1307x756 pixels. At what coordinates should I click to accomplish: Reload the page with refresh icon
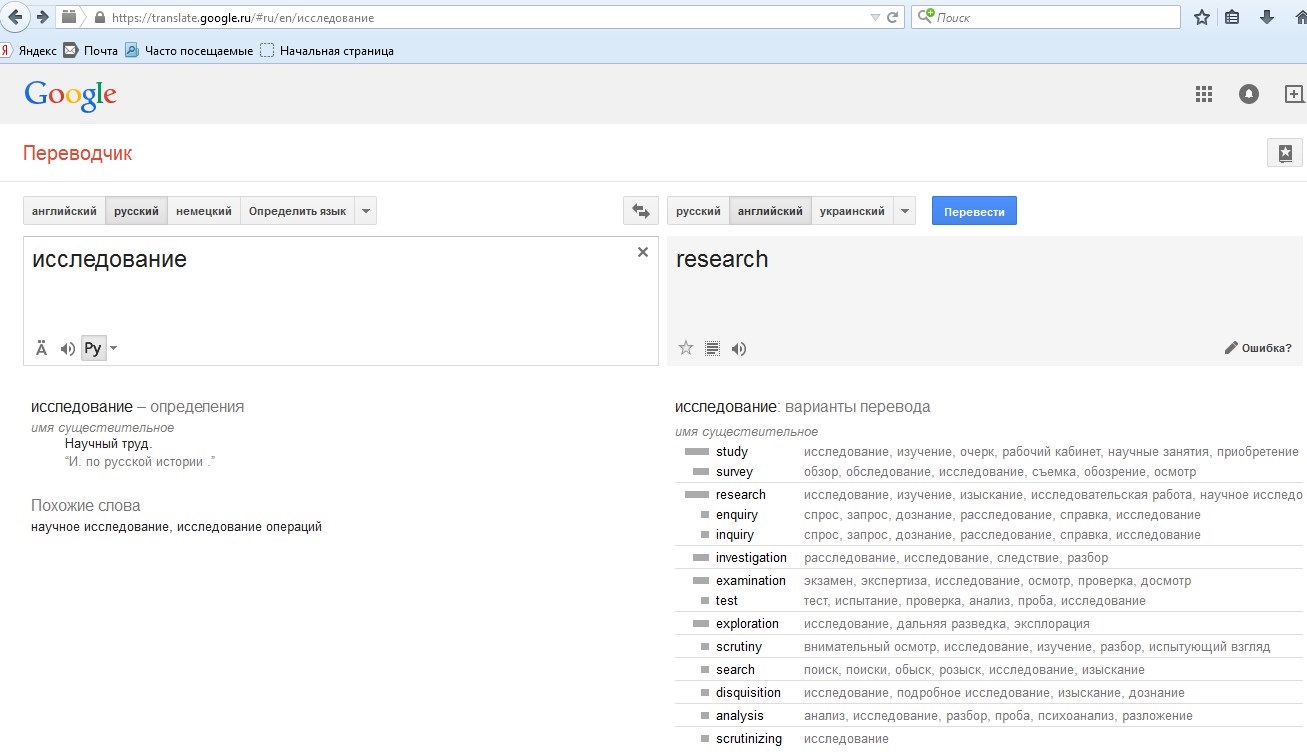pos(893,17)
